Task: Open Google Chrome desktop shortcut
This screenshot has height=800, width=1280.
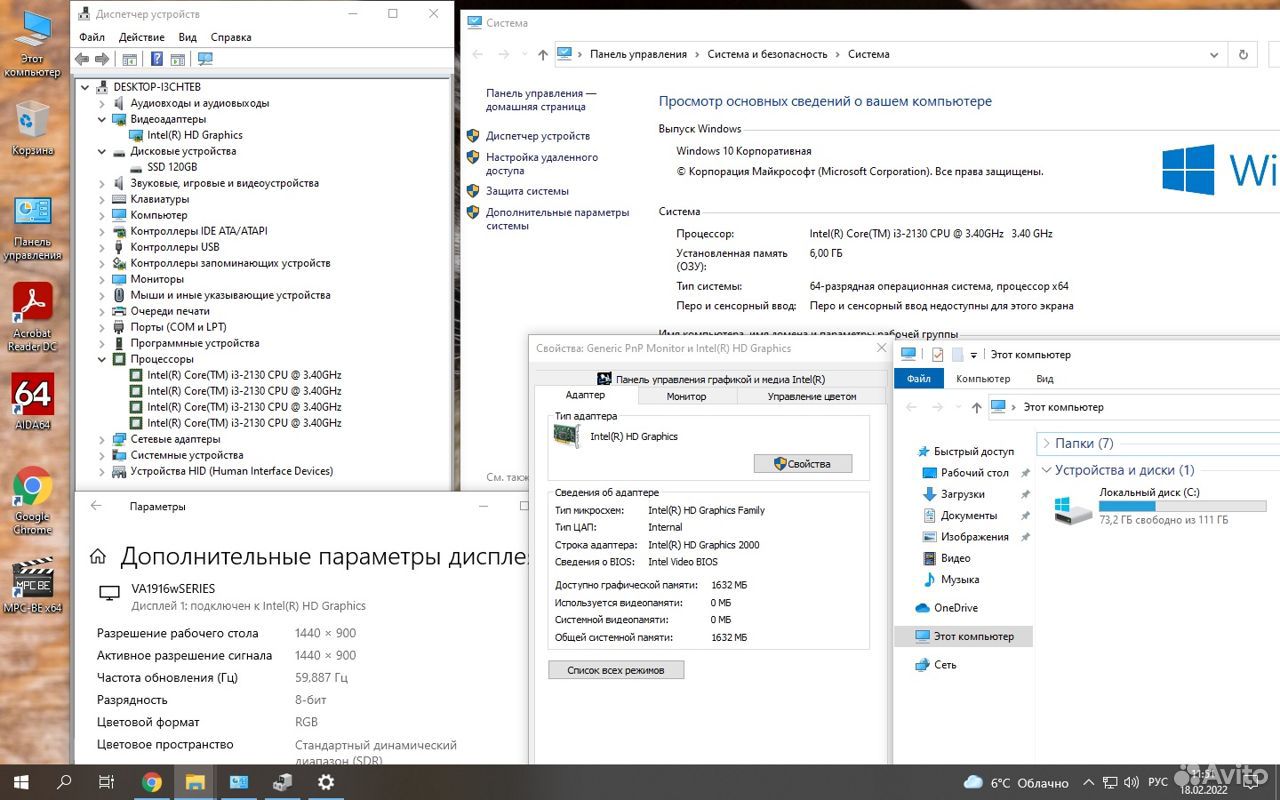Action: [x=32, y=500]
